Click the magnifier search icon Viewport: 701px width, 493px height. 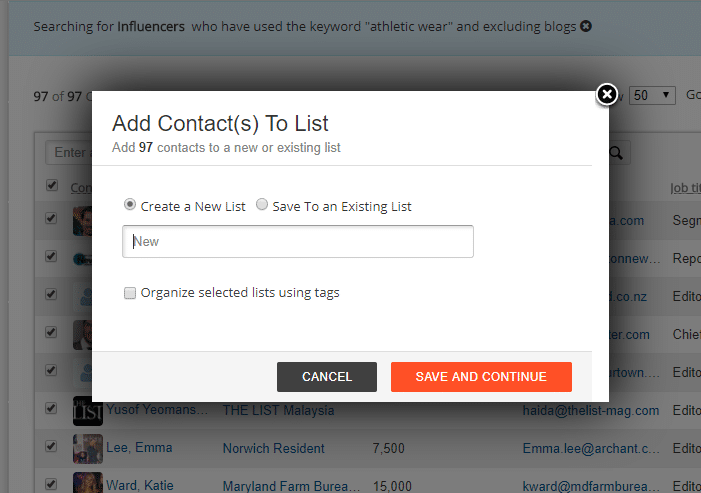[x=616, y=153]
